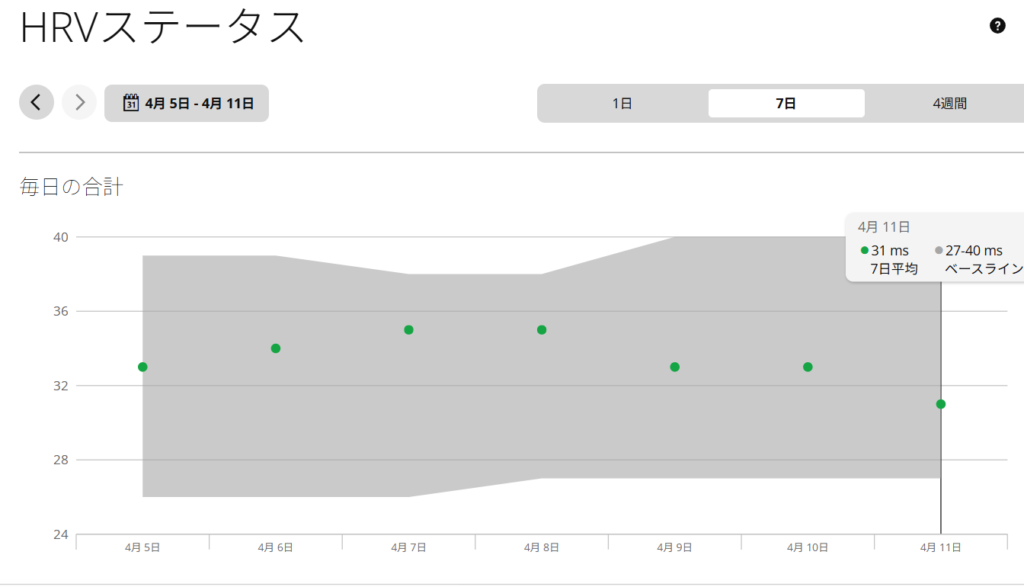Click the help question mark icon
The width and height of the screenshot is (1024, 587).
coord(997,26)
